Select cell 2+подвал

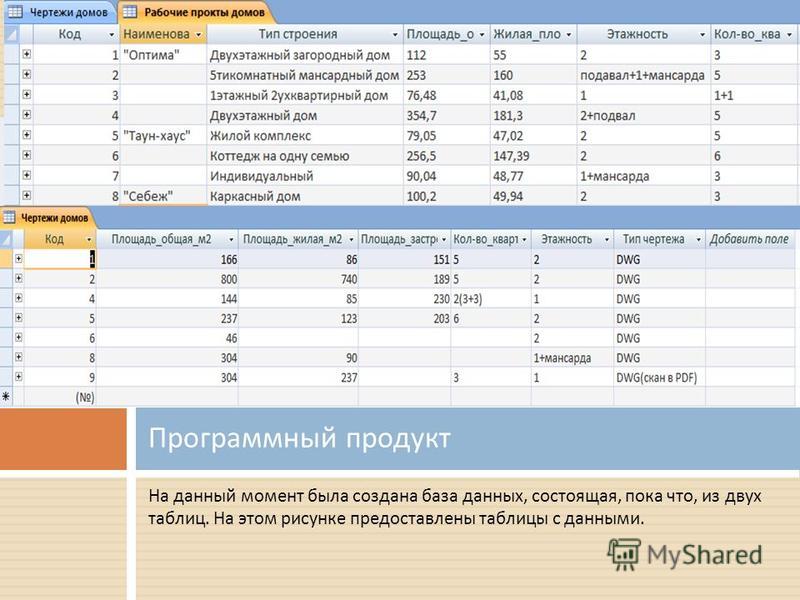(643, 116)
